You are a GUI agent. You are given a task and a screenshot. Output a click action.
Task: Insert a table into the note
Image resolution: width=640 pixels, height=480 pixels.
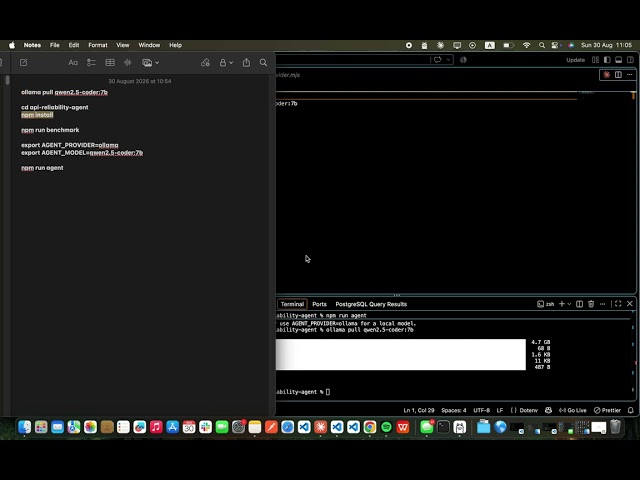click(x=110, y=62)
